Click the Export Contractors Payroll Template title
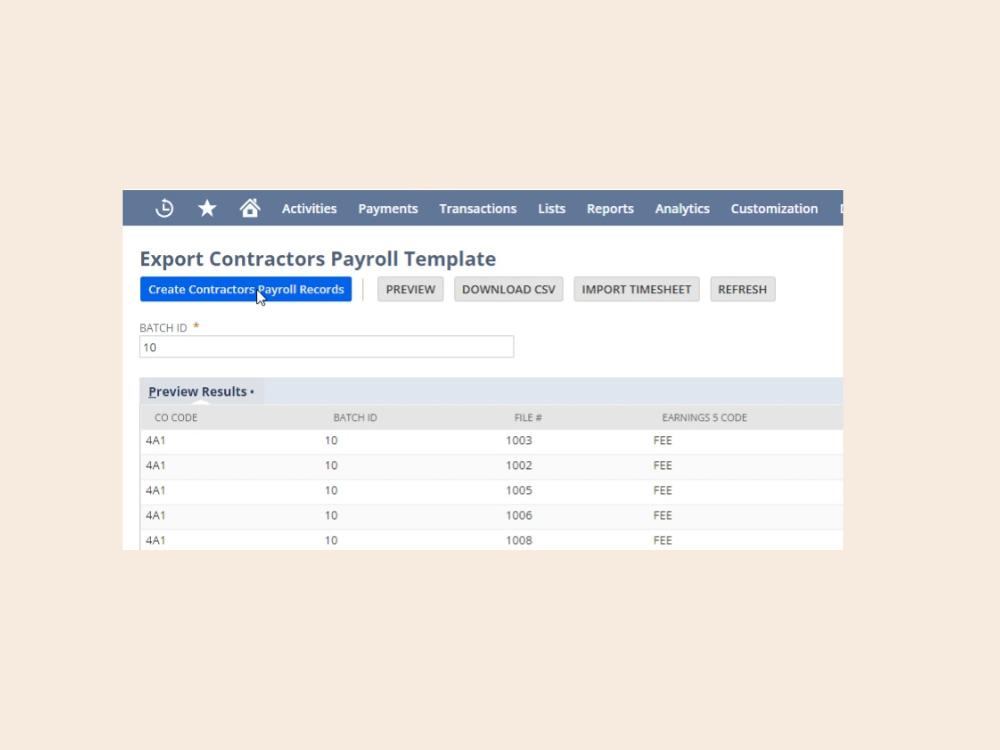This screenshot has height=750, width=1000. pyautogui.click(x=318, y=259)
